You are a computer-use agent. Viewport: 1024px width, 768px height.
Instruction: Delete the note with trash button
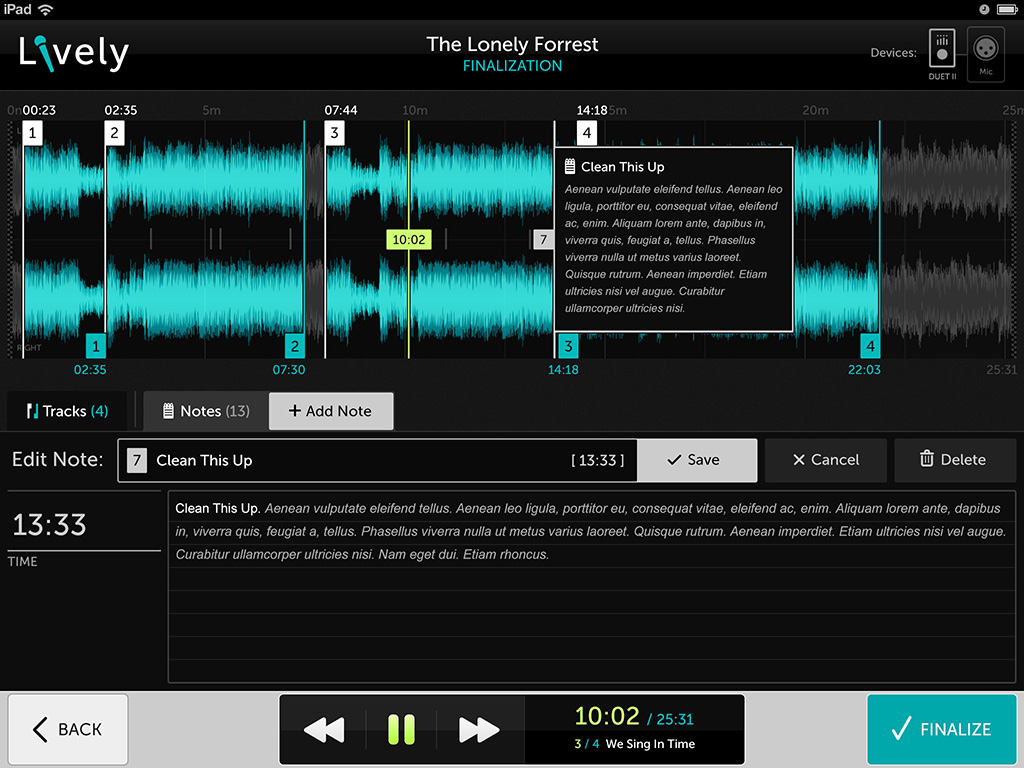(x=953, y=460)
